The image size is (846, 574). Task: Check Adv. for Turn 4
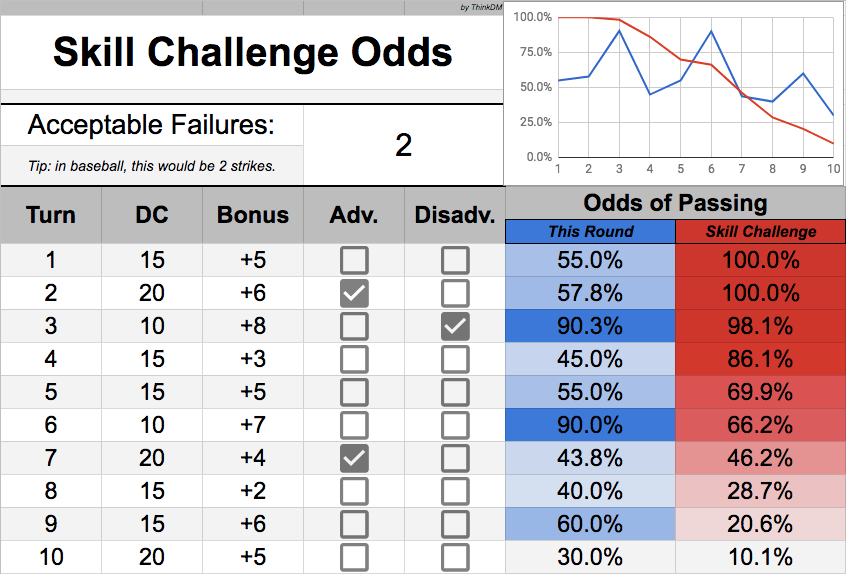tap(354, 359)
